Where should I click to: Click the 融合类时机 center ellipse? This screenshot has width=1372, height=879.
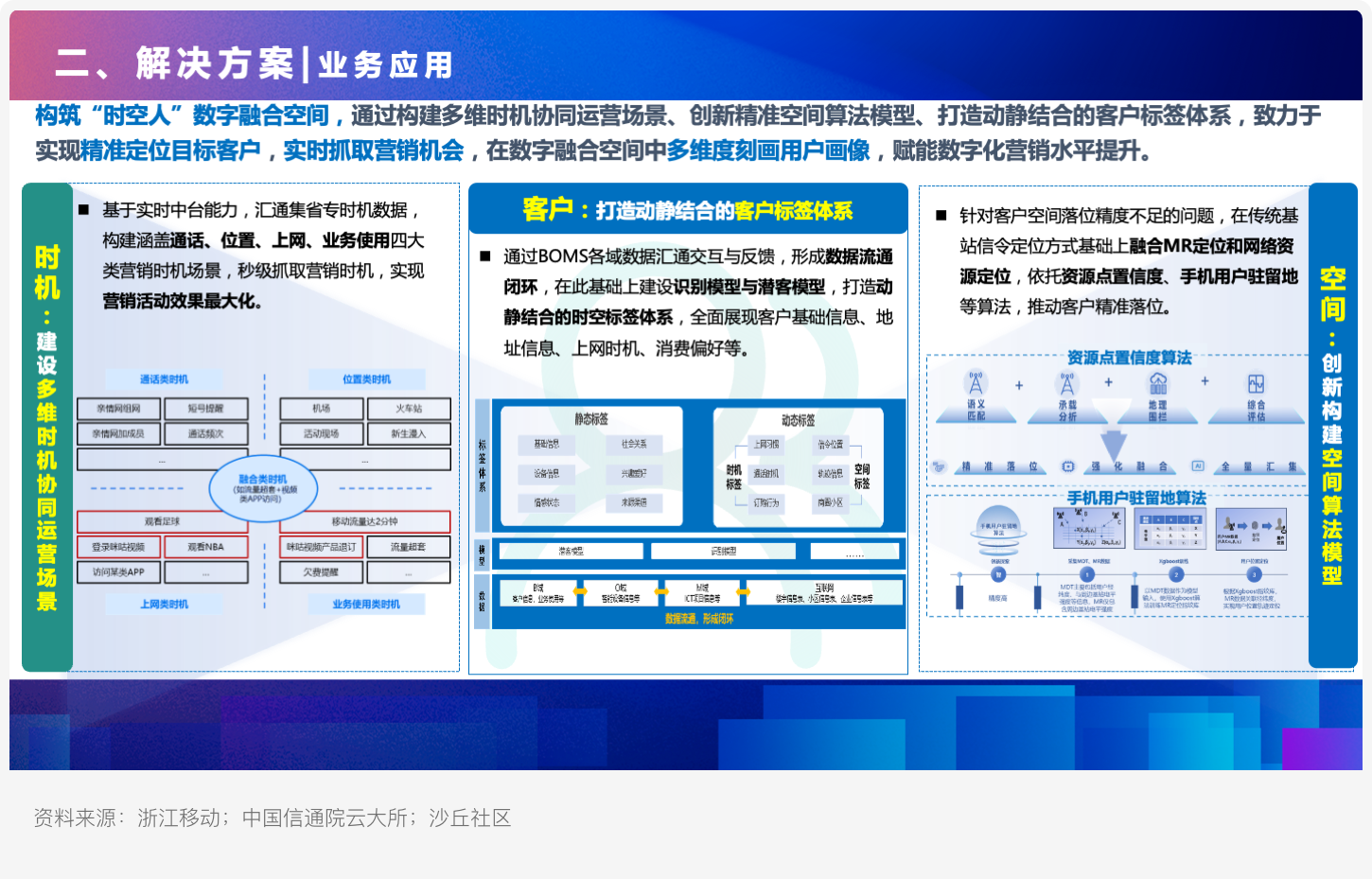(x=263, y=487)
